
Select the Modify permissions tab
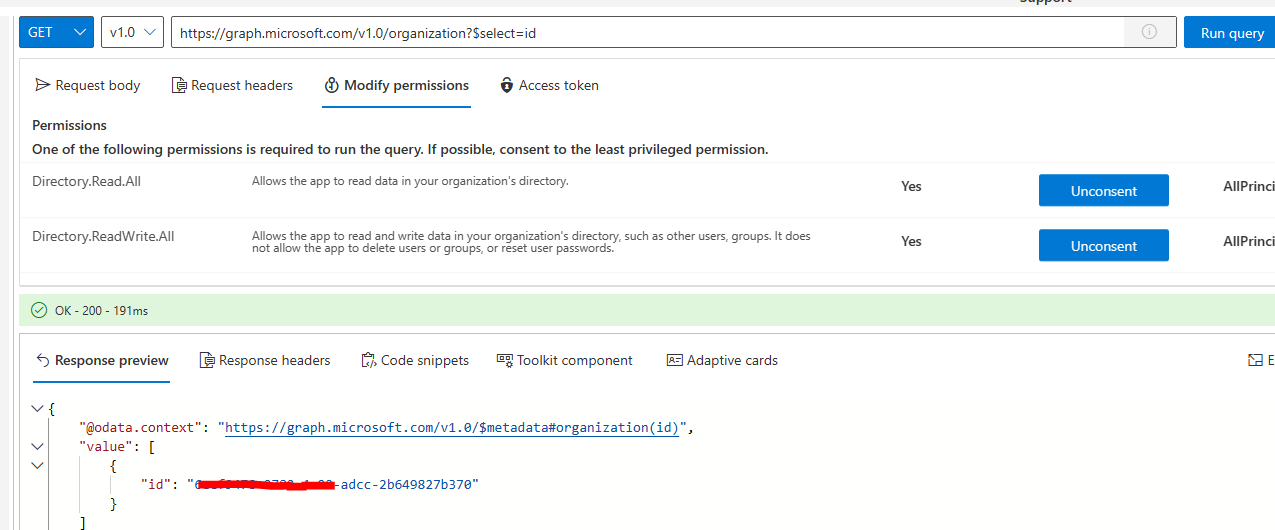pos(397,85)
